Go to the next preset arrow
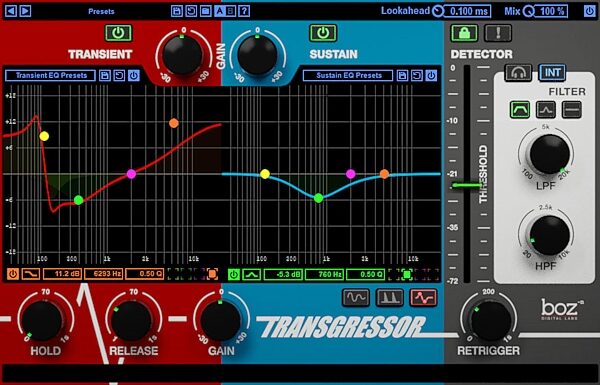Screen dimensions: 600x385 (25, 11)
